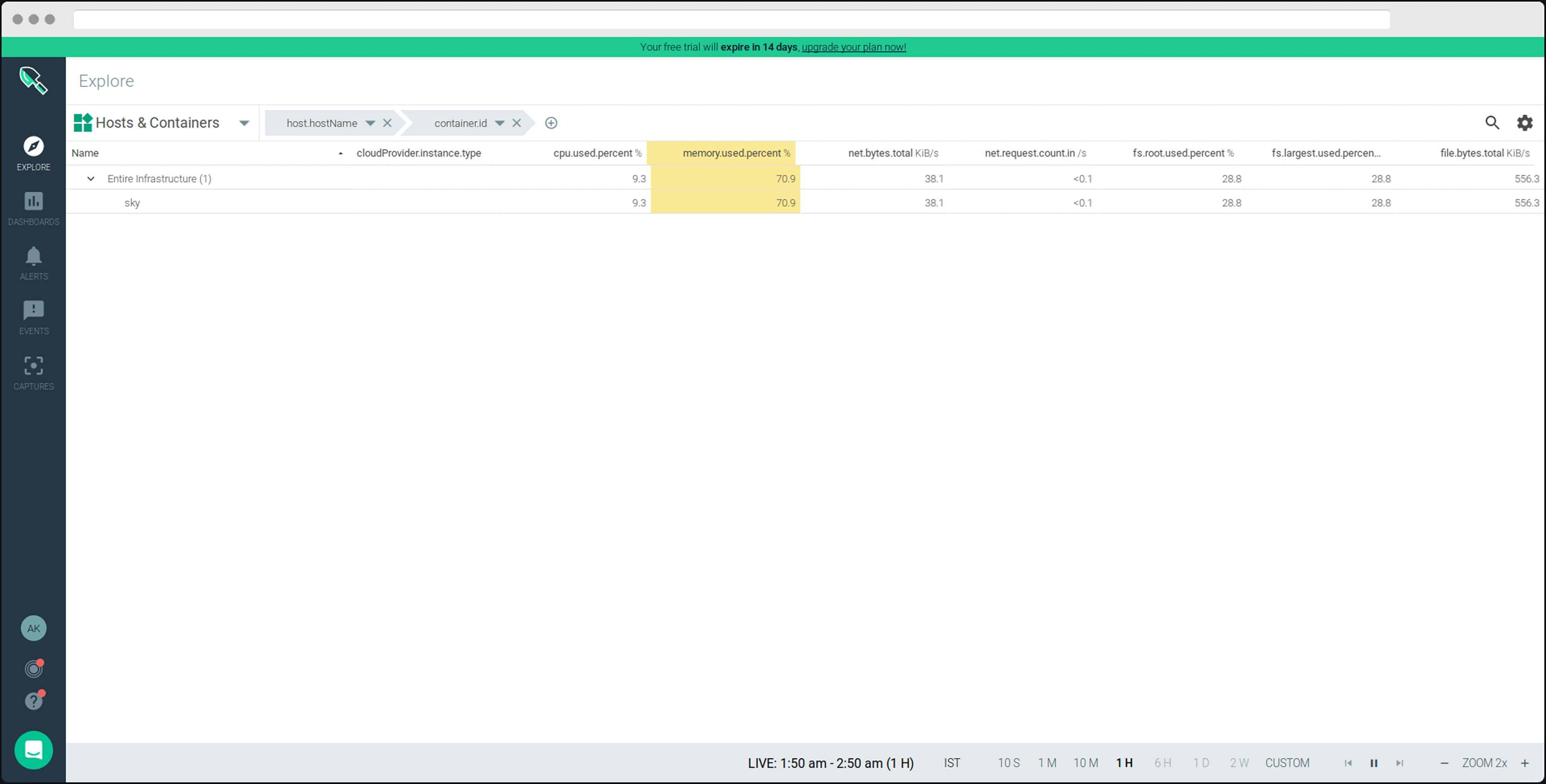The image size is (1546, 784).
Task: Remove the container.id grouping
Action: (516, 123)
